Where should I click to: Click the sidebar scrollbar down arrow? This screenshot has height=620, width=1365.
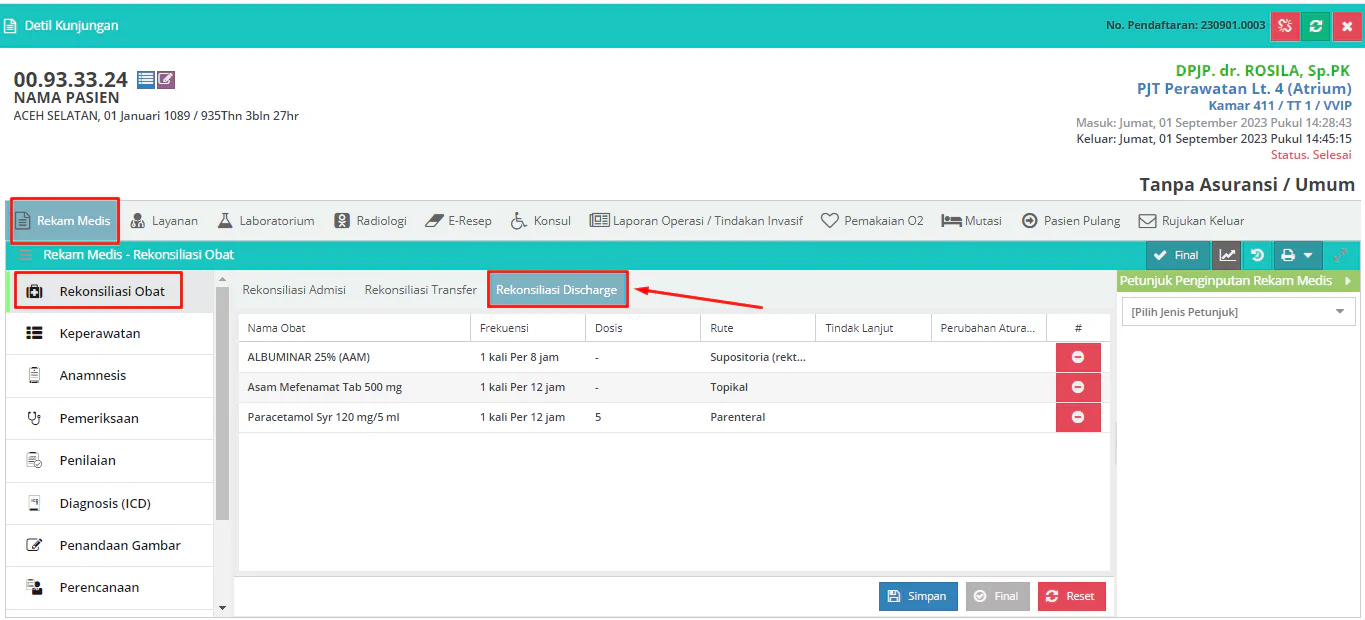coord(222,607)
